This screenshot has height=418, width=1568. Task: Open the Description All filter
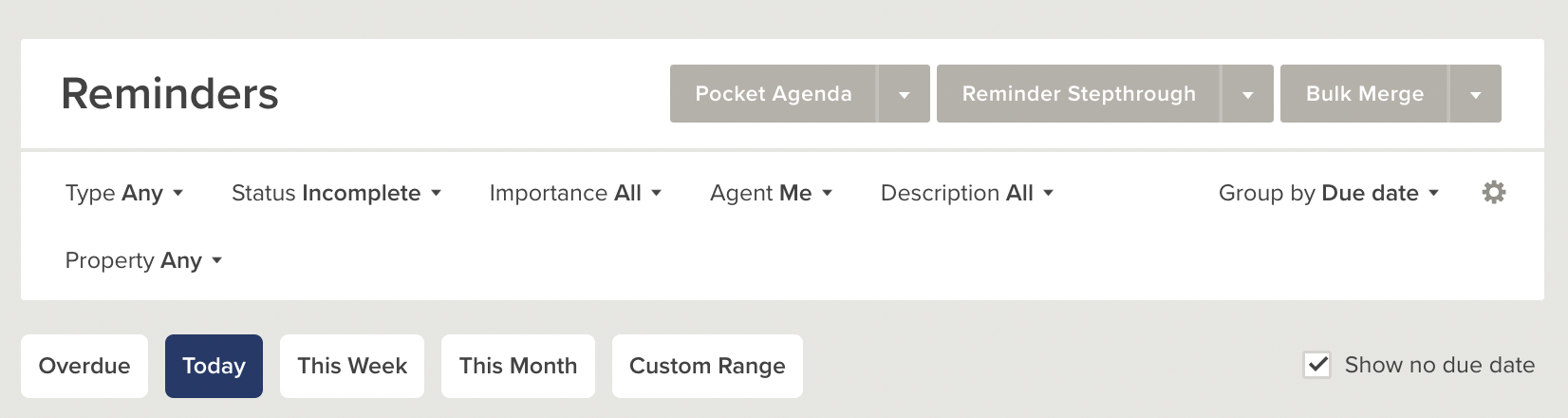point(966,193)
